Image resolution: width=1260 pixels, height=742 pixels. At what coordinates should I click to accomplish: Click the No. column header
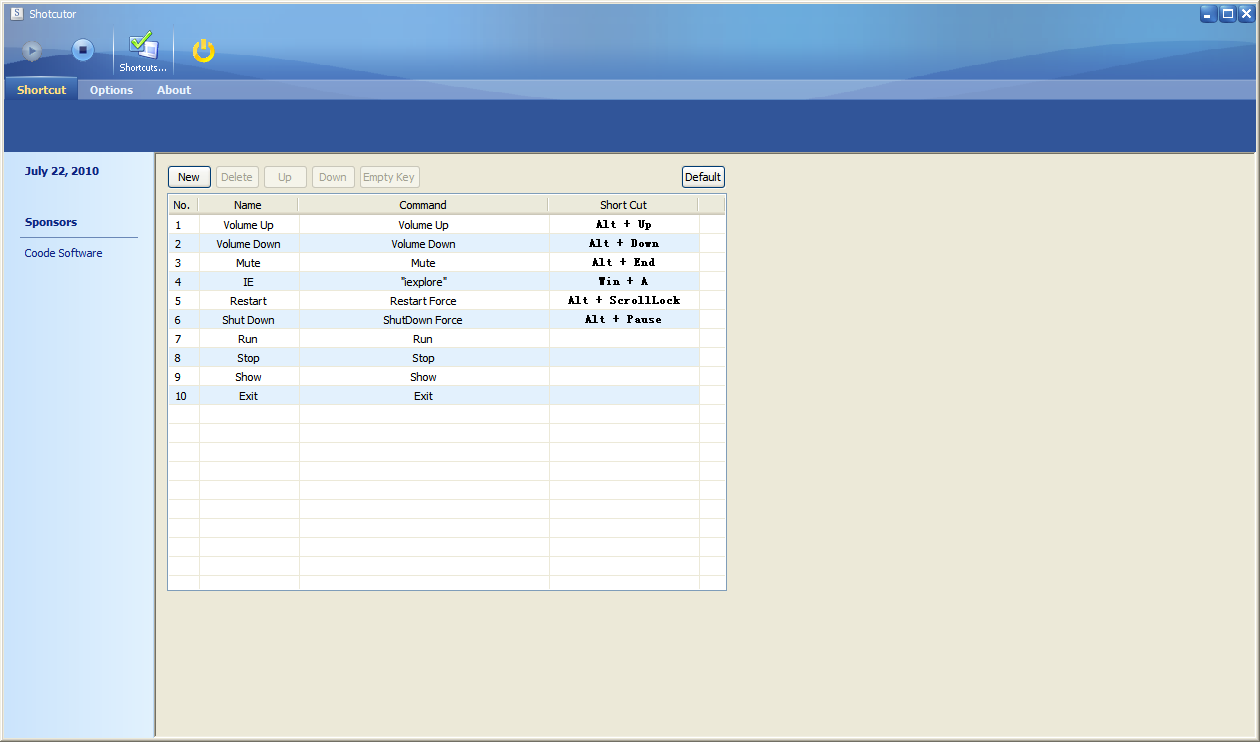[x=182, y=205]
